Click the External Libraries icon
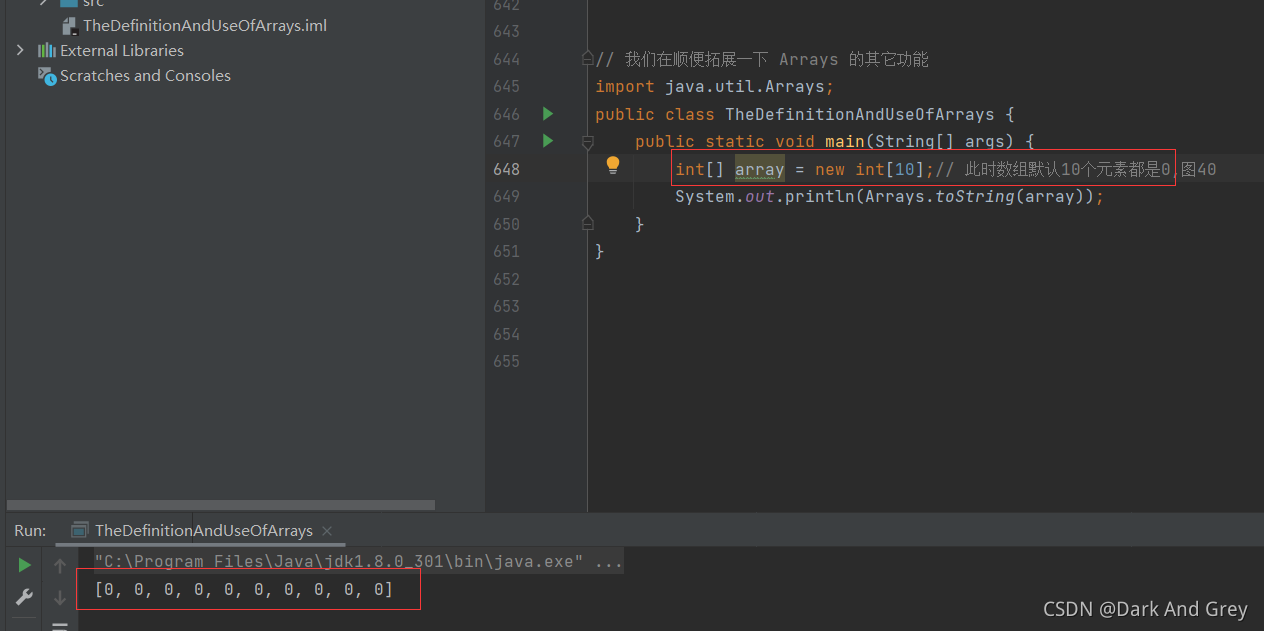 [46, 50]
